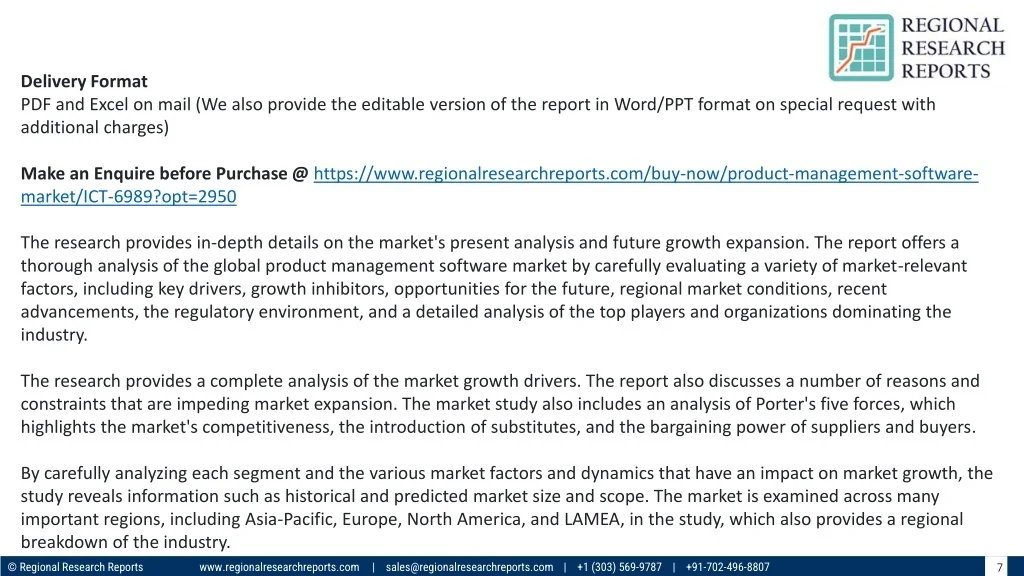The width and height of the screenshot is (1024, 576).
Task: Click the paragraph starting 'The research provides a complete'
Action: point(500,404)
